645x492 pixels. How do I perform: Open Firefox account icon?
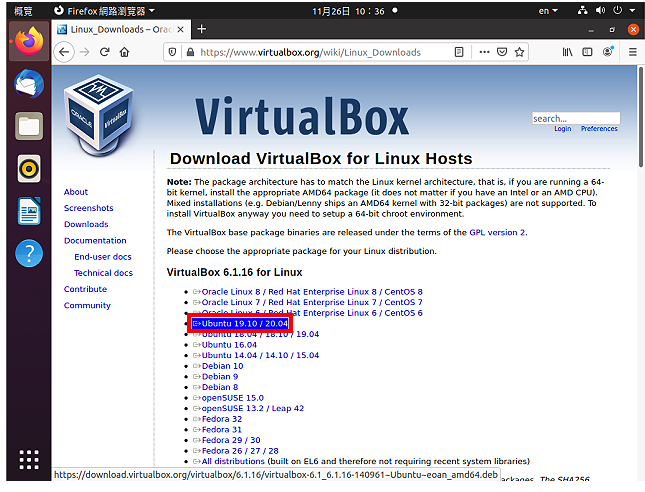(x=608, y=52)
